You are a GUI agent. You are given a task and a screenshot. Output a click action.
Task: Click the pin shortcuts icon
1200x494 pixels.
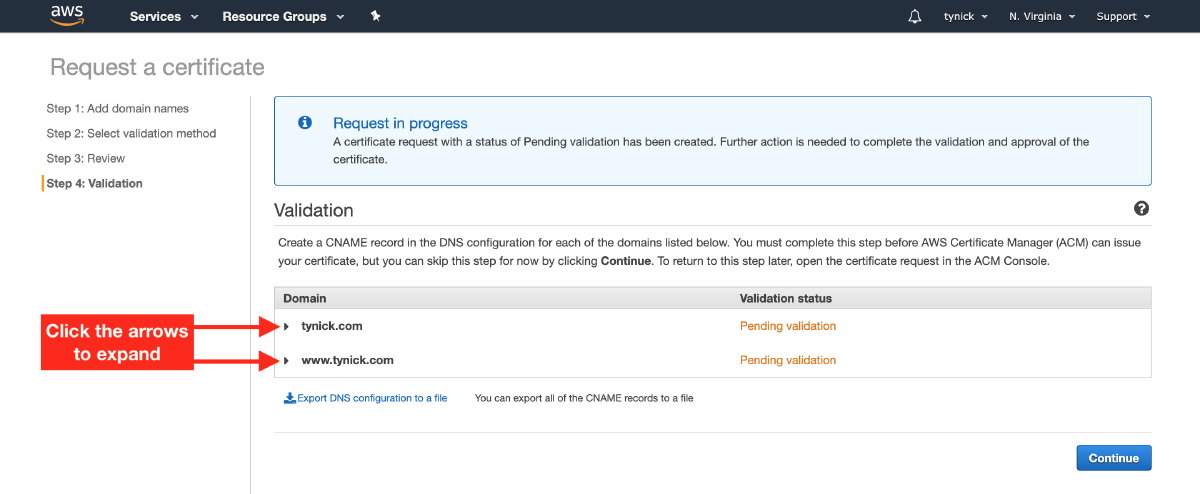376,16
